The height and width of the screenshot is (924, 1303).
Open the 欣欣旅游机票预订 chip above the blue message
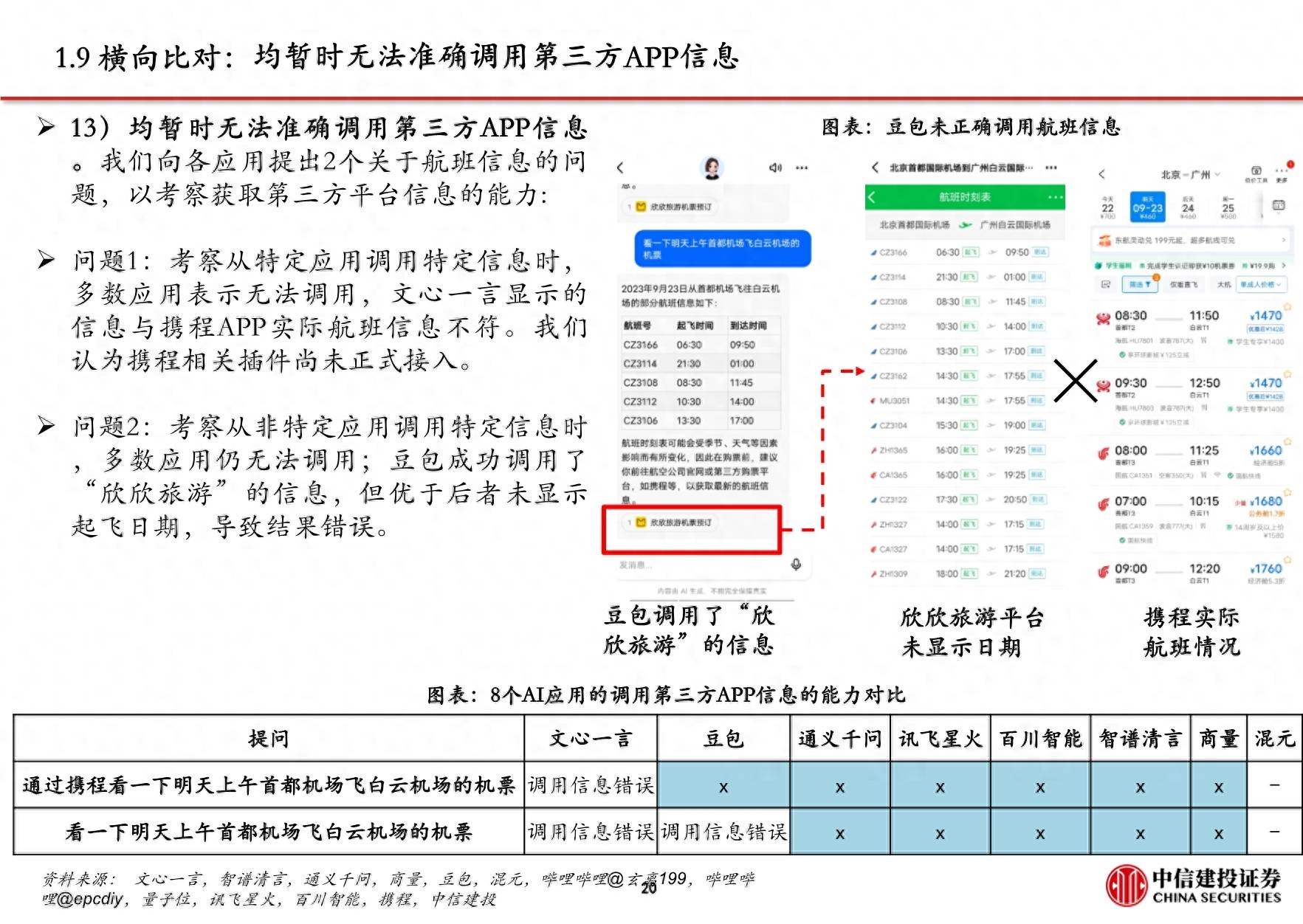[x=670, y=207]
